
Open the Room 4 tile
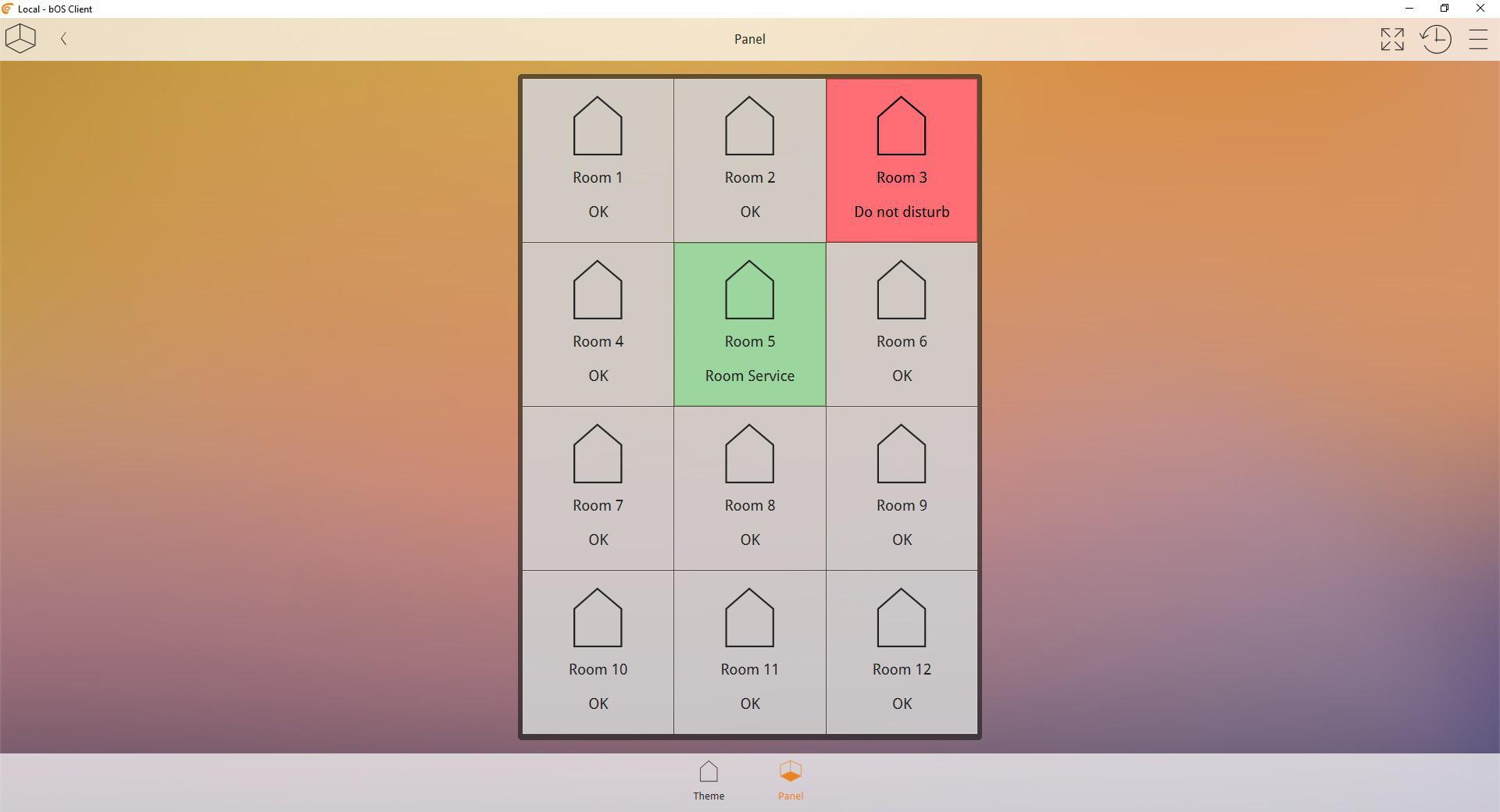point(598,324)
